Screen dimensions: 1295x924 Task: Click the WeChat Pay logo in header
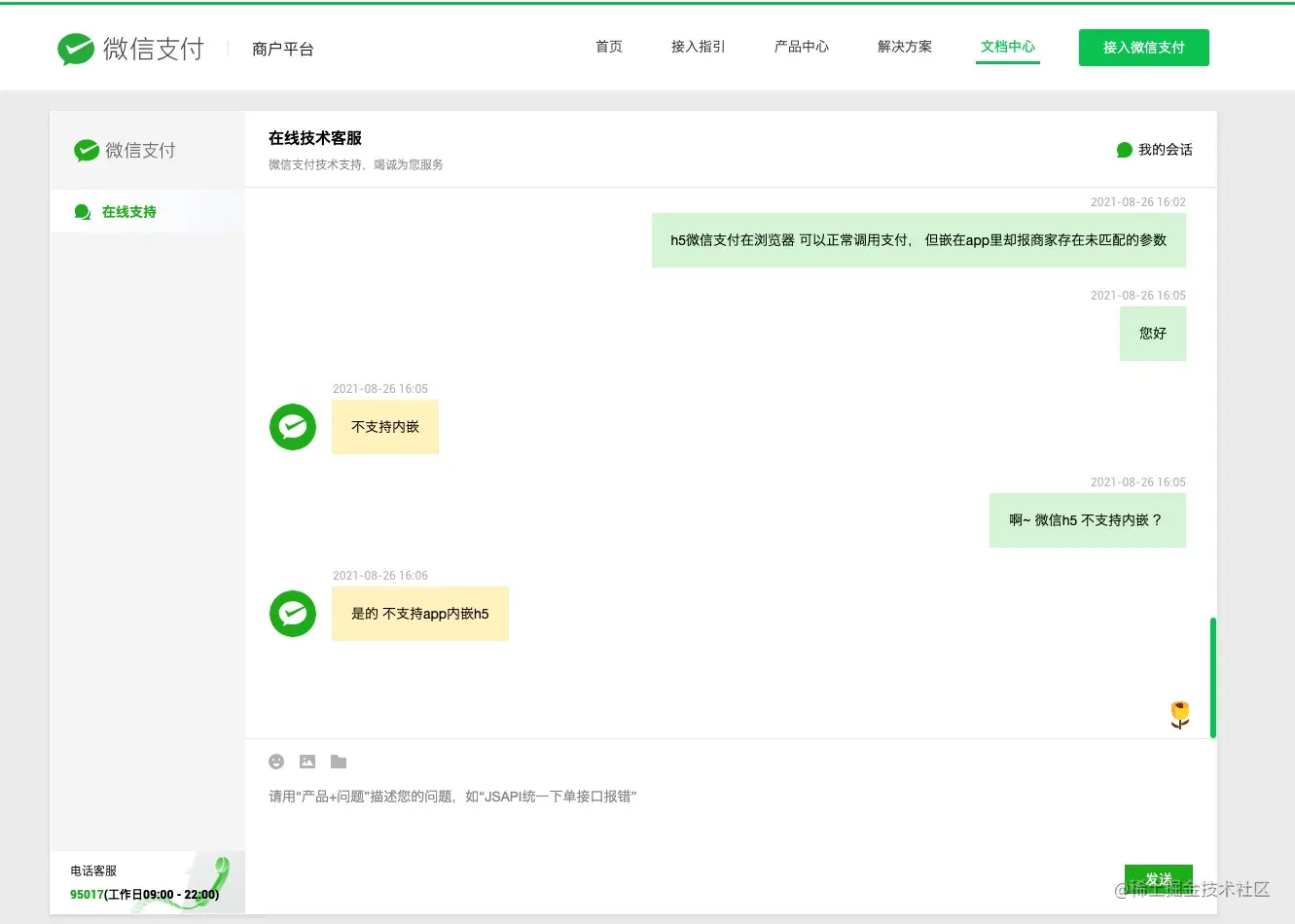[130, 49]
